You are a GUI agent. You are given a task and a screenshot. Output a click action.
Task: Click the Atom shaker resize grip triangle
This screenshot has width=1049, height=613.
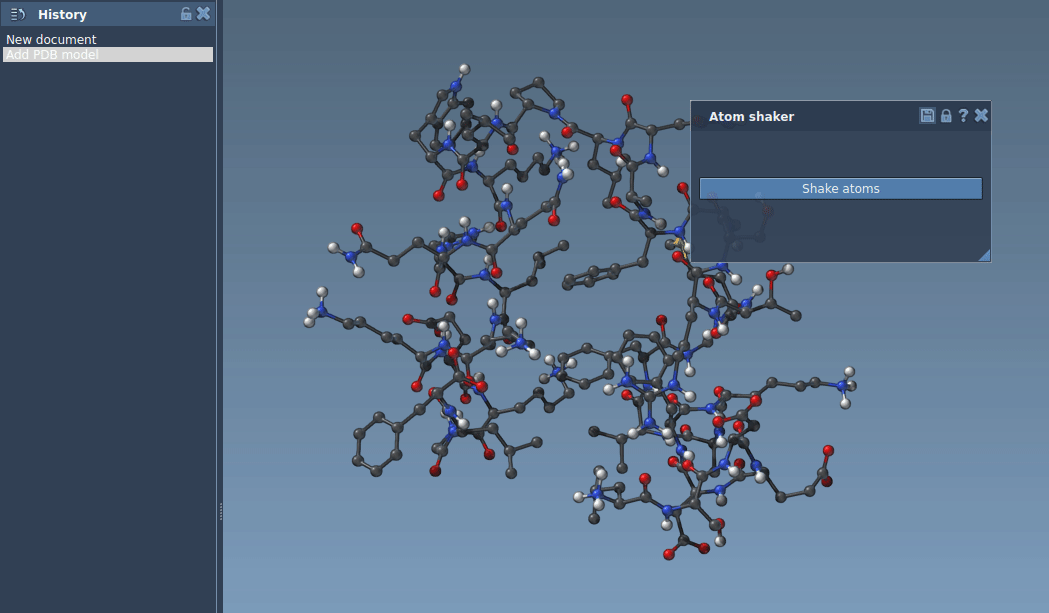(985, 255)
